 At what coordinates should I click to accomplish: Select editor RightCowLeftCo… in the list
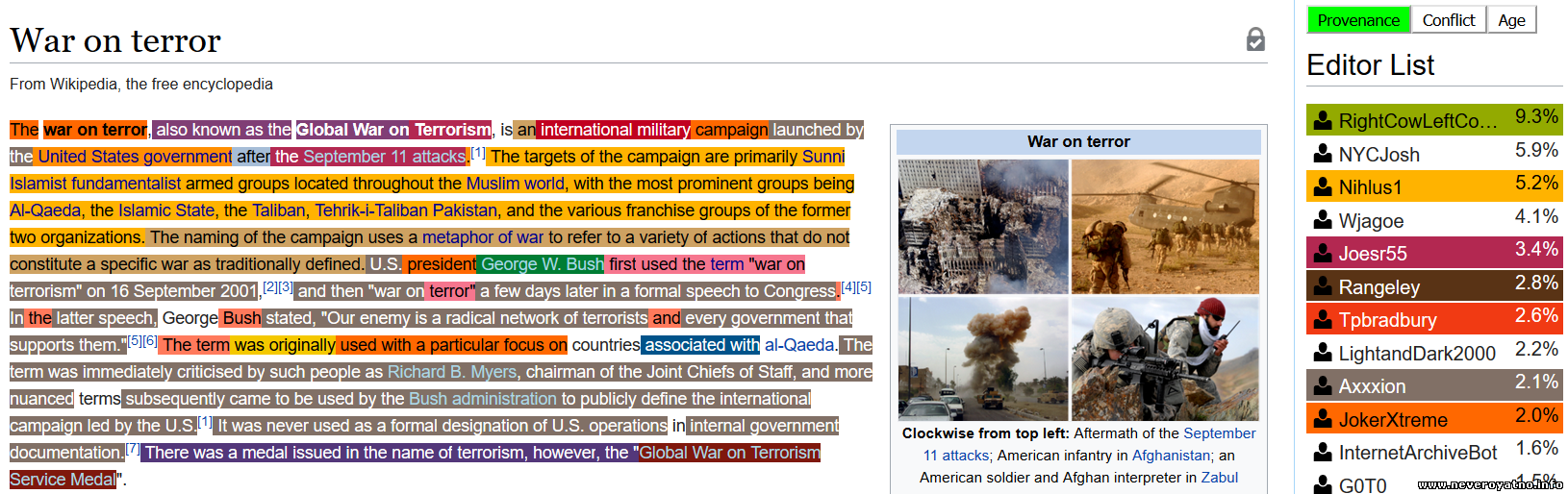(1434, 120)
